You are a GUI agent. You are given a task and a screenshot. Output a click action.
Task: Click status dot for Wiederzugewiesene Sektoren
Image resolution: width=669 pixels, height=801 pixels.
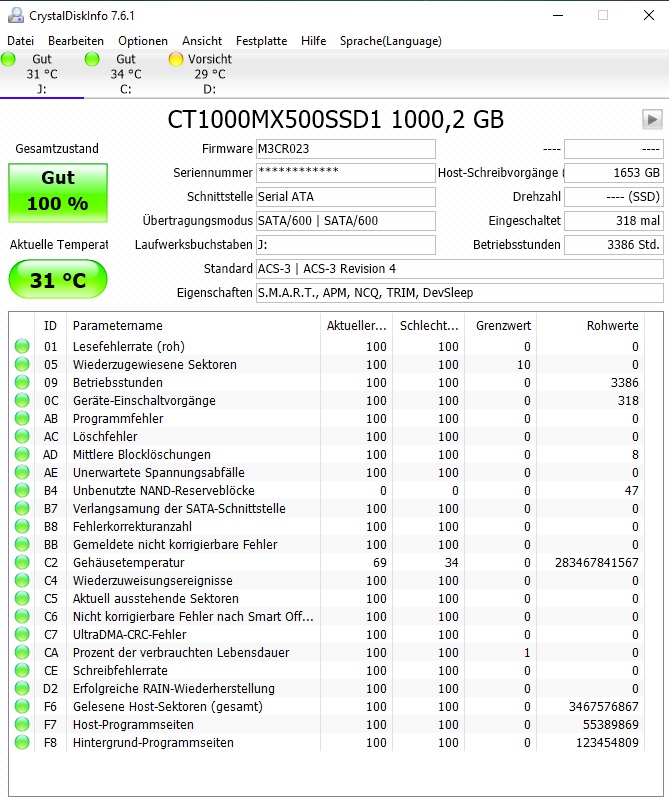click(x=22, y=364)
